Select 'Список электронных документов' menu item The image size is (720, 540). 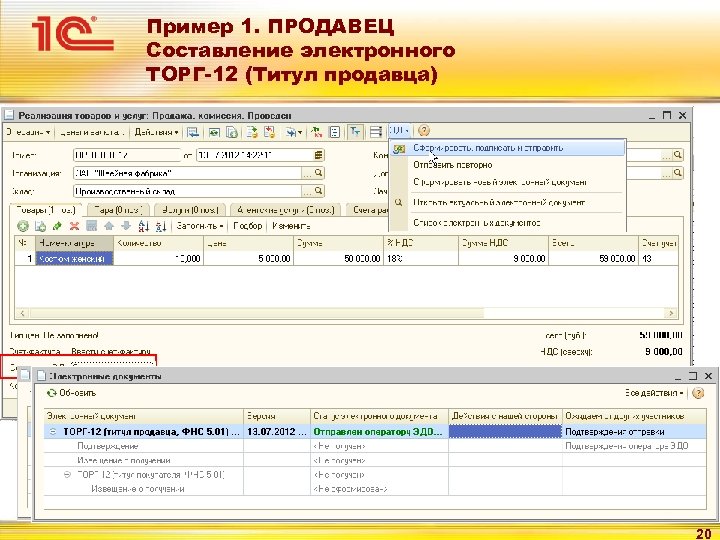click(x=476, y=223)
